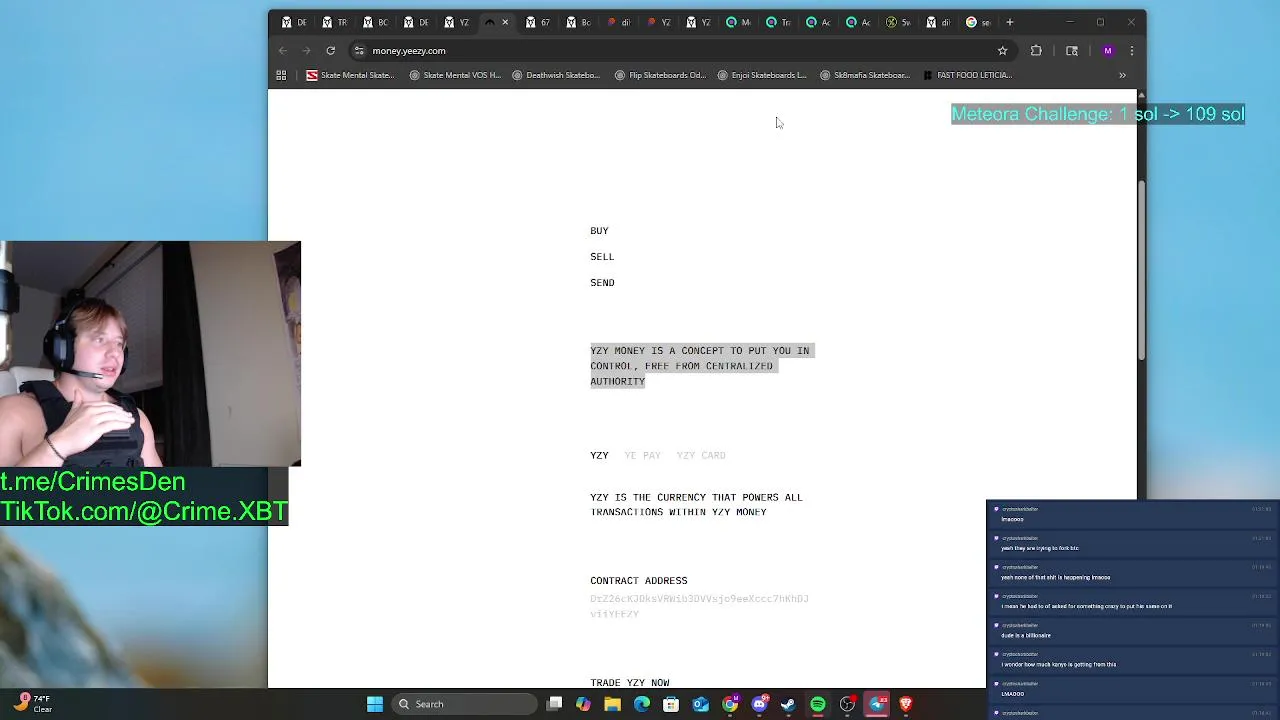
Task: Open Task View from the taskbar
Action: point(555,704)
